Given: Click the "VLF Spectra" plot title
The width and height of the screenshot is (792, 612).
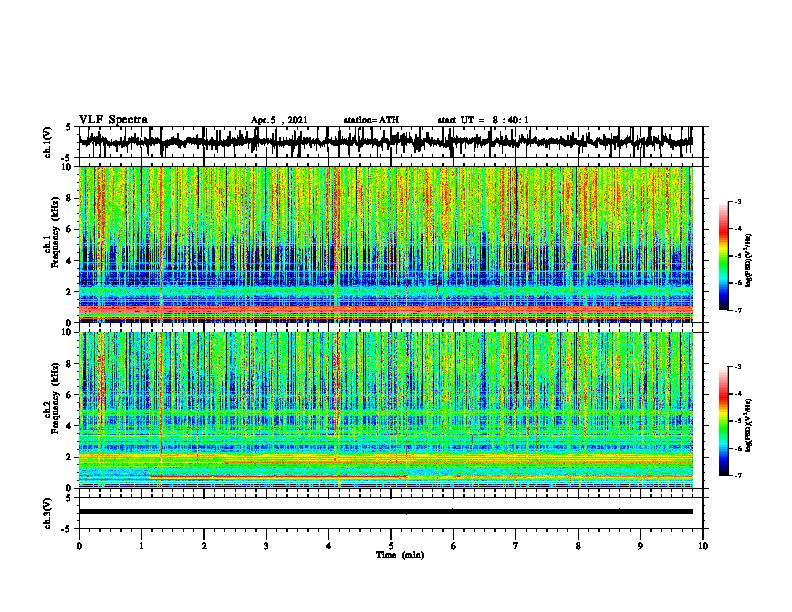Looking at the screenshot, I should (x=113, y=120).
